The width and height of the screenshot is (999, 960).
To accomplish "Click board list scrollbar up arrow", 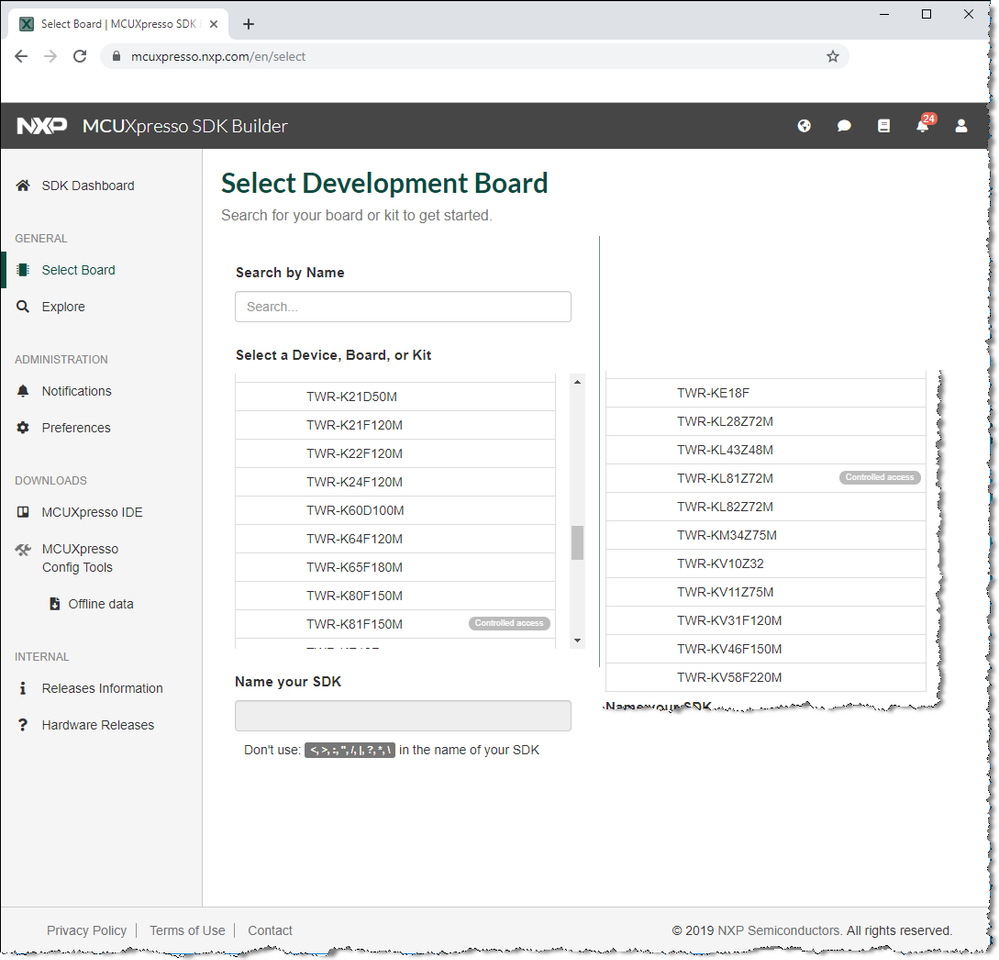I will click(577, 382).
